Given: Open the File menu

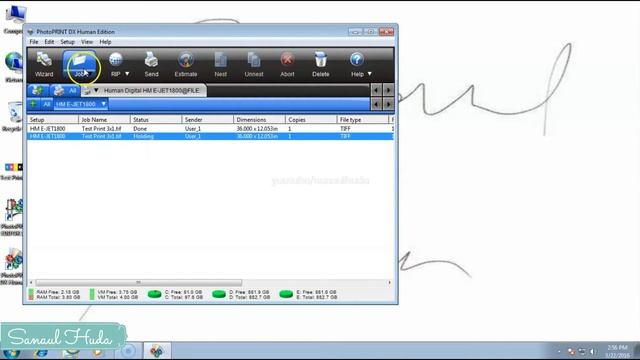Looking at the screenshot, I should click(34, 42).
